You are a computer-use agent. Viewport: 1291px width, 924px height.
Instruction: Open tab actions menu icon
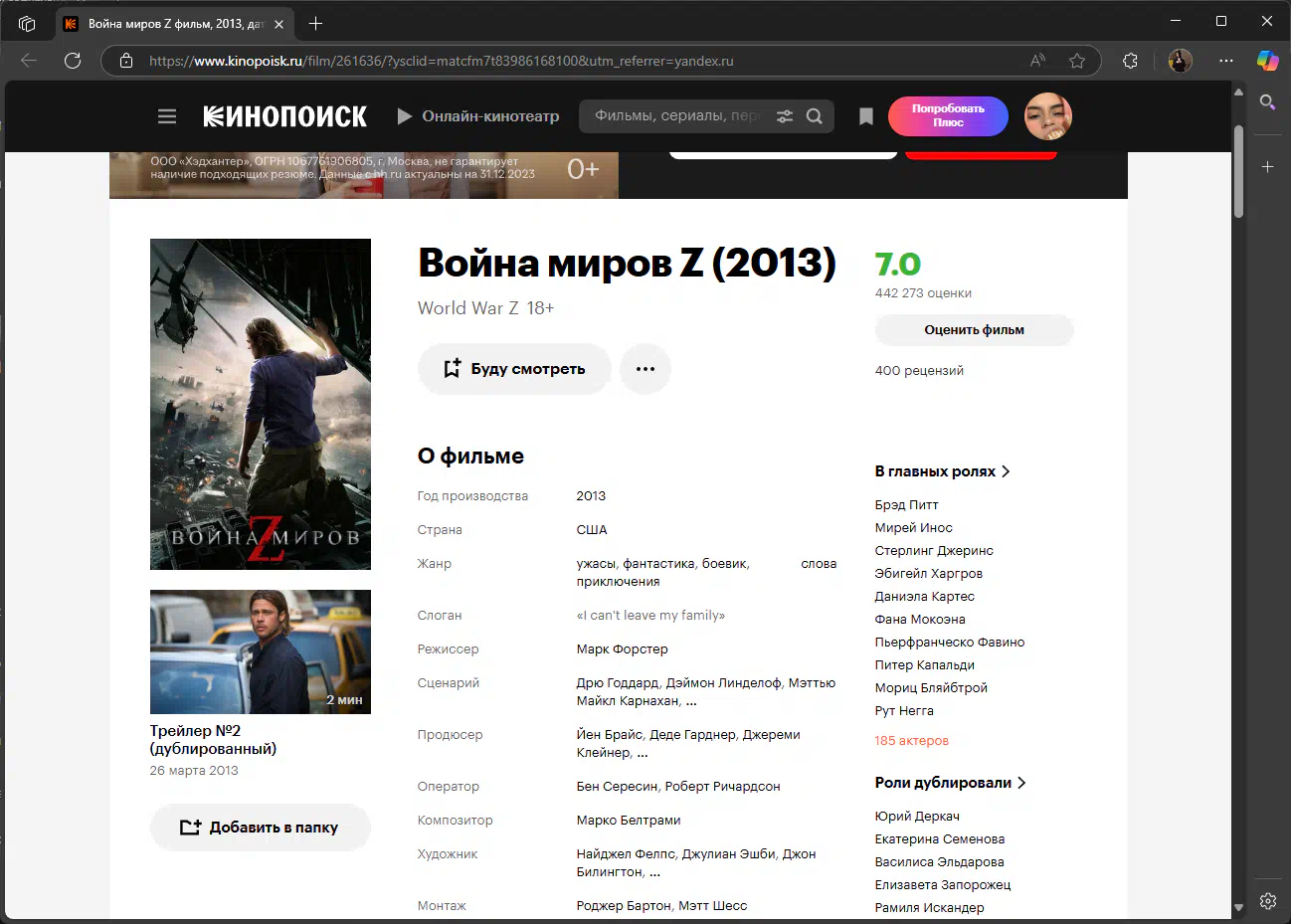coord(27,23)
